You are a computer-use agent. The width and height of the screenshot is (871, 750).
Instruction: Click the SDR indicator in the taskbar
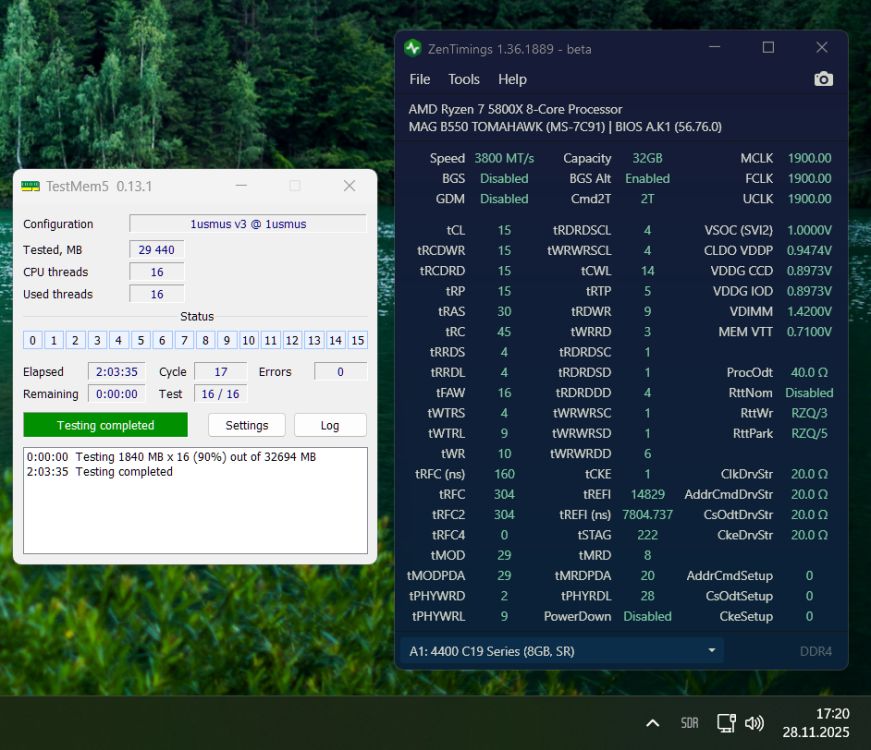[x=689, y=722]
